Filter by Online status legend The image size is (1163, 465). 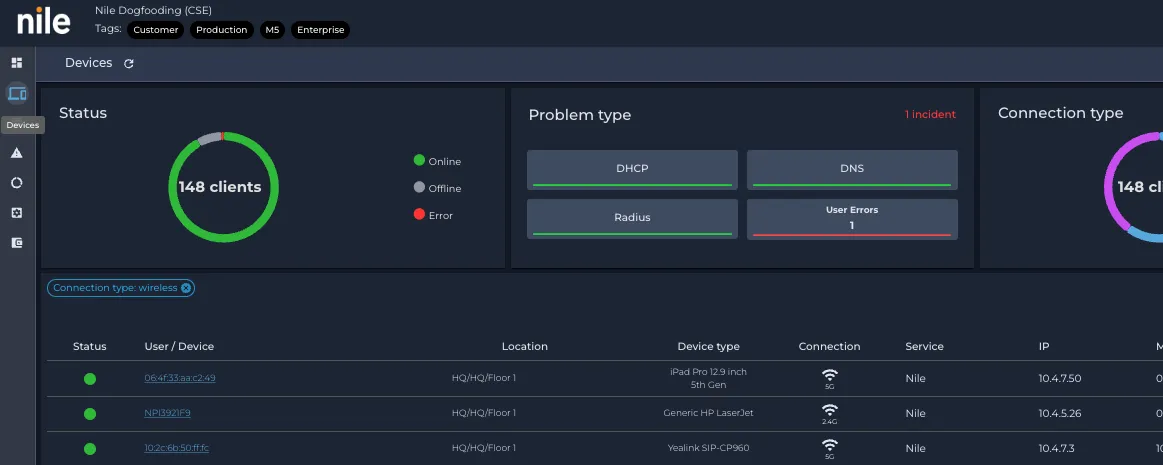pyautogui.click(x=437, y=161)
